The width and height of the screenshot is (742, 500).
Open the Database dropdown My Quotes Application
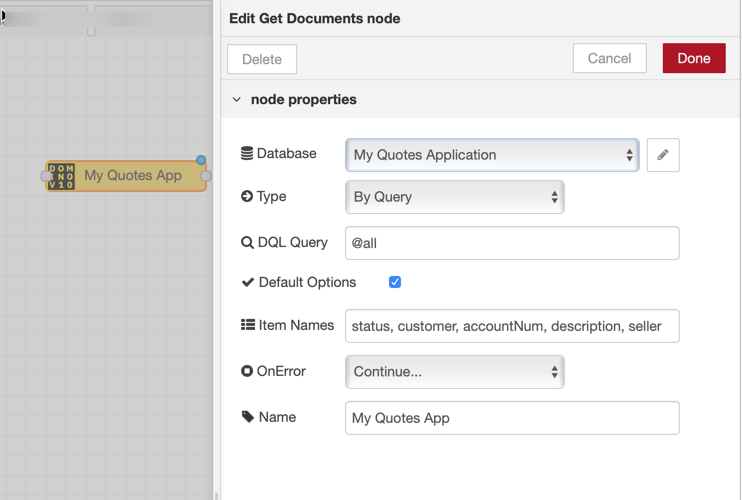[x=492, y=155]
